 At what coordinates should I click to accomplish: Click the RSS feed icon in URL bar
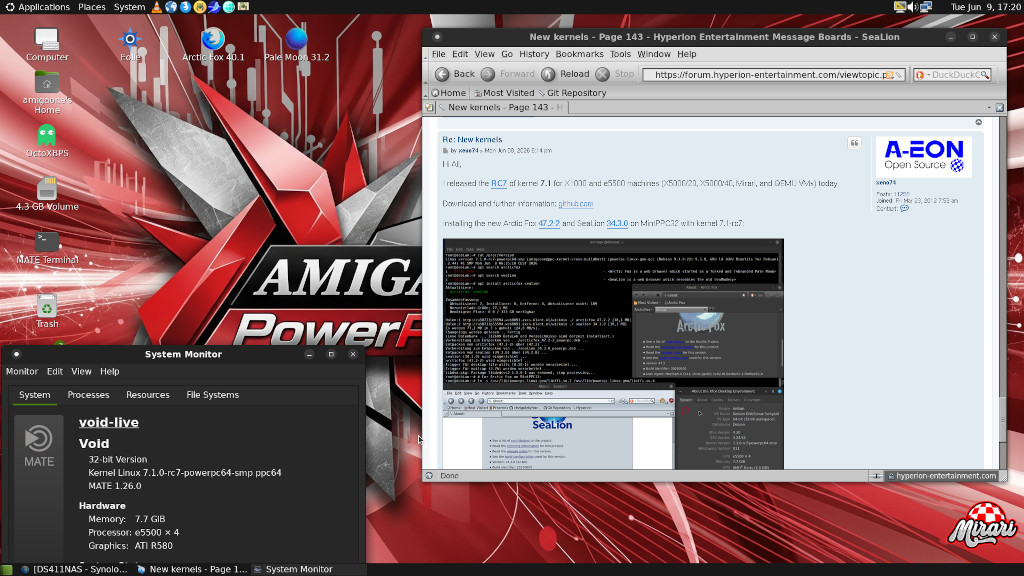tap(889, 75)
